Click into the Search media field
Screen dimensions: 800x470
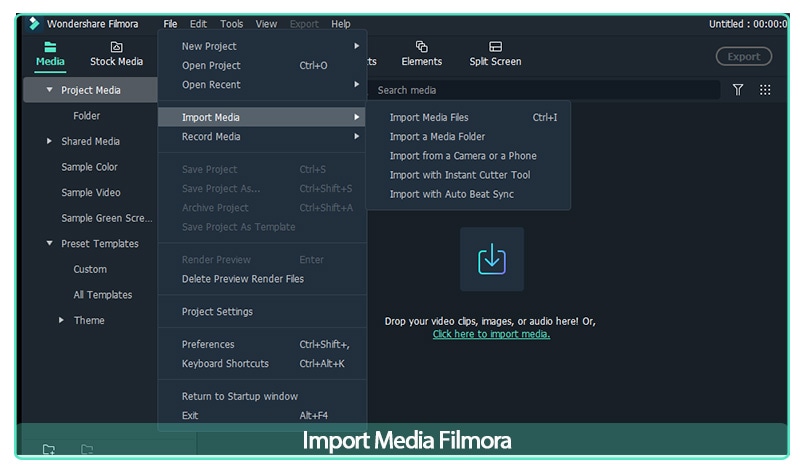click(543, 90)
